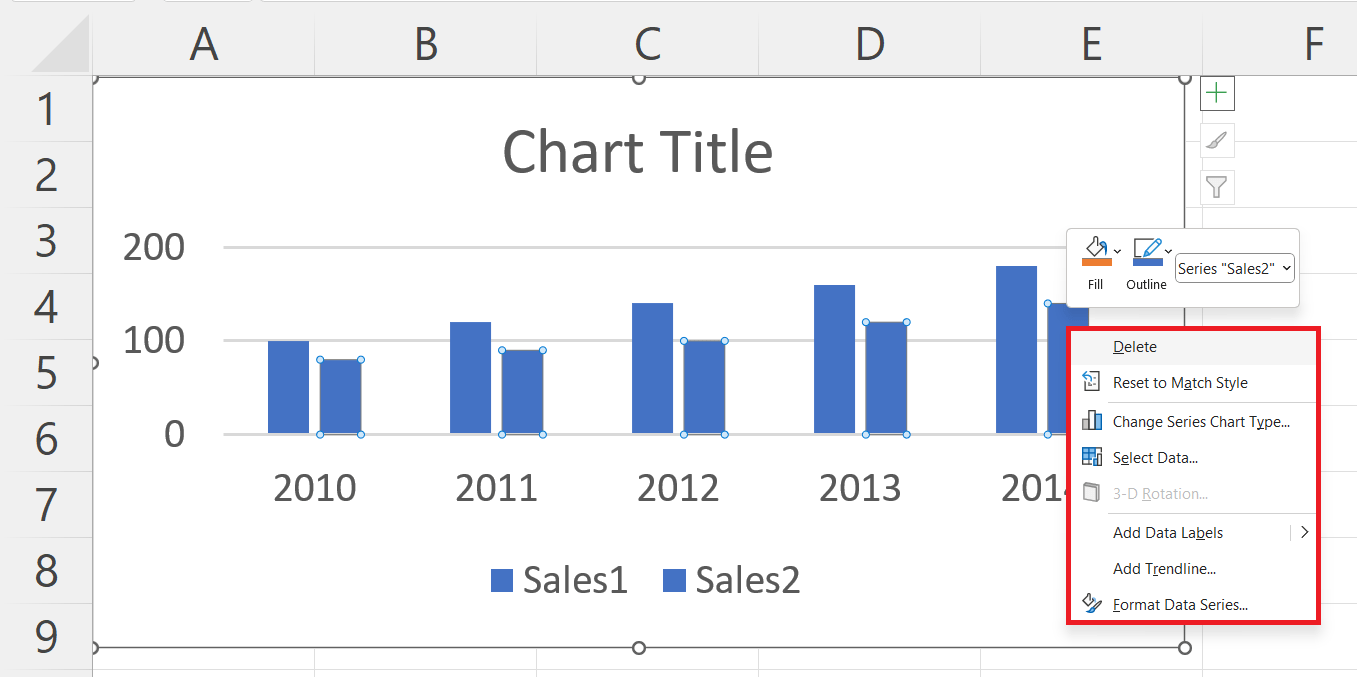1357x677 pixels.
Task: Click the Change Series Chart Type icon
Action: [1092, 421]
